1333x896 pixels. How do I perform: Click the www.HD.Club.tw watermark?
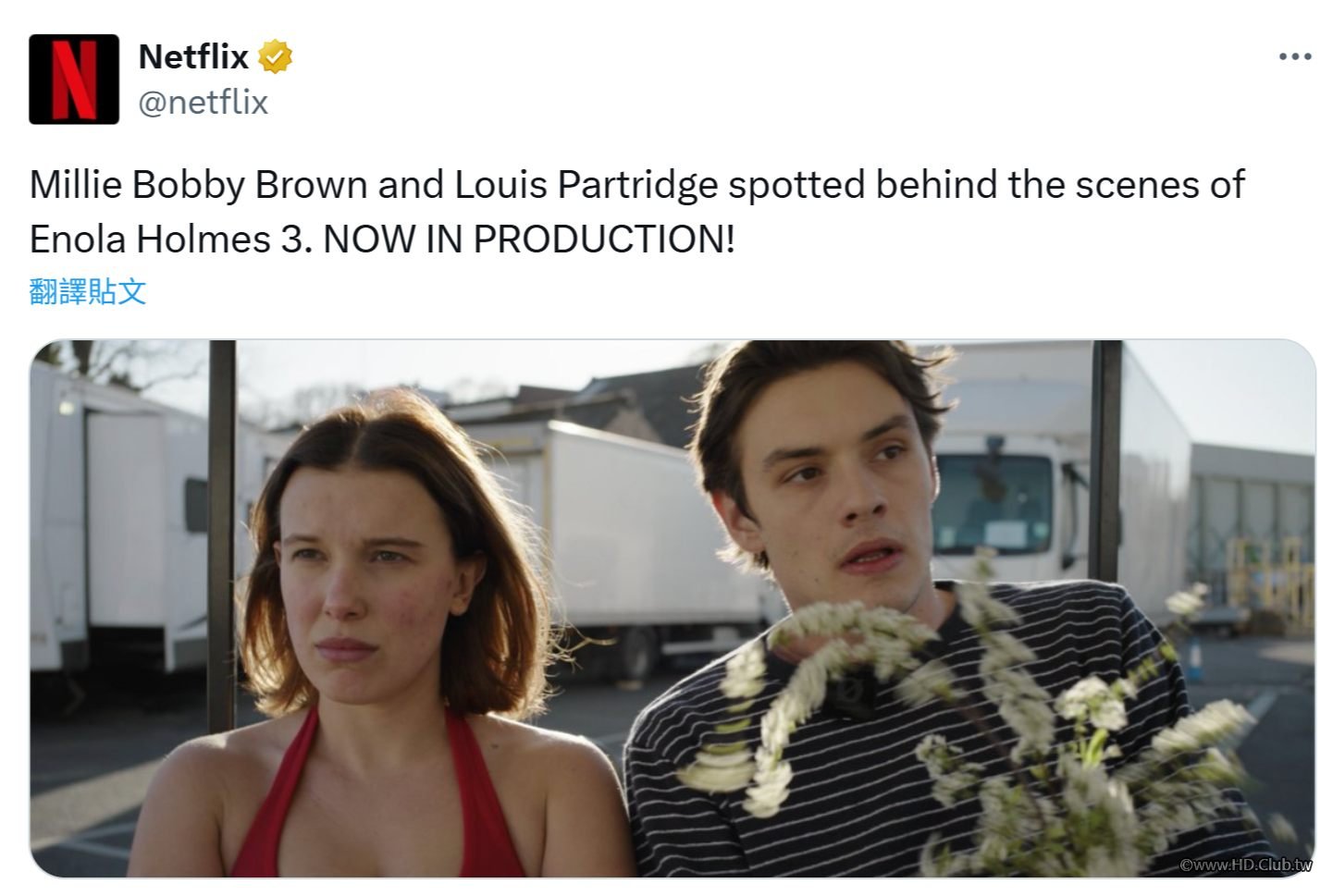click(x=1246, y=865)
